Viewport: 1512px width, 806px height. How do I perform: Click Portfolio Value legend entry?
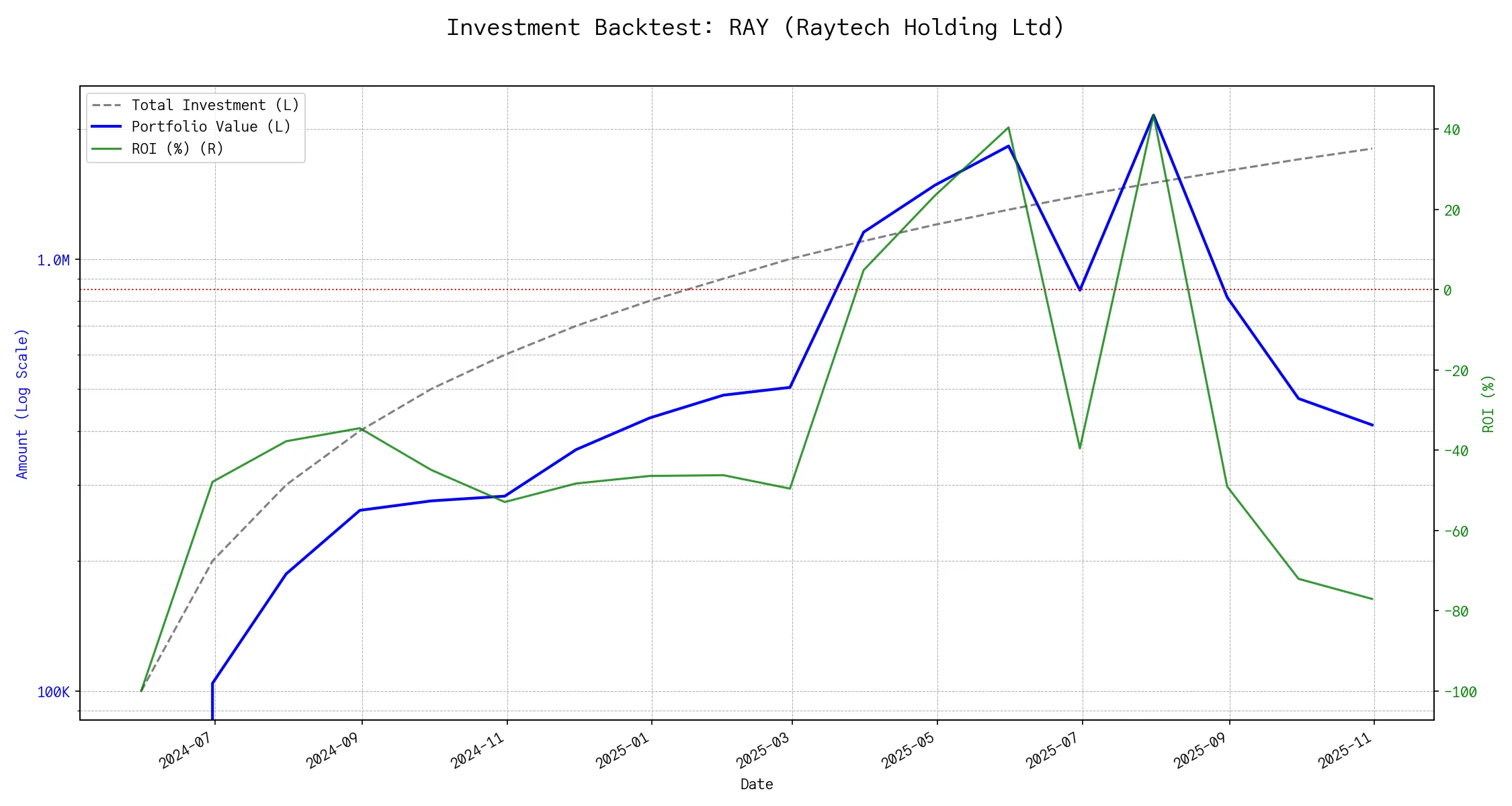pos(211,127)
